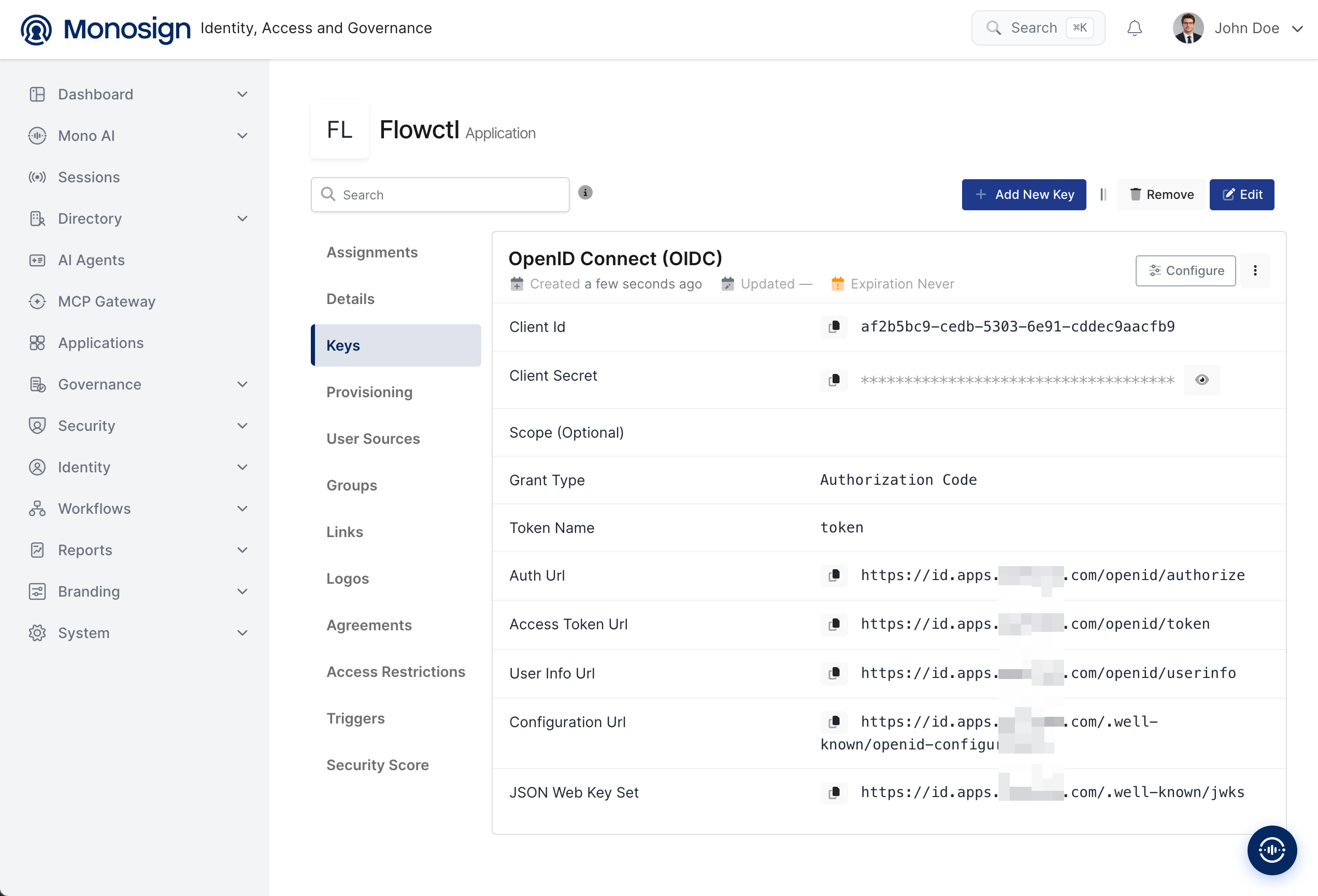The image size is (1318, 896).
Task: Copy the Auth Url
Action: pyautogui.click(x=834, y=575)
